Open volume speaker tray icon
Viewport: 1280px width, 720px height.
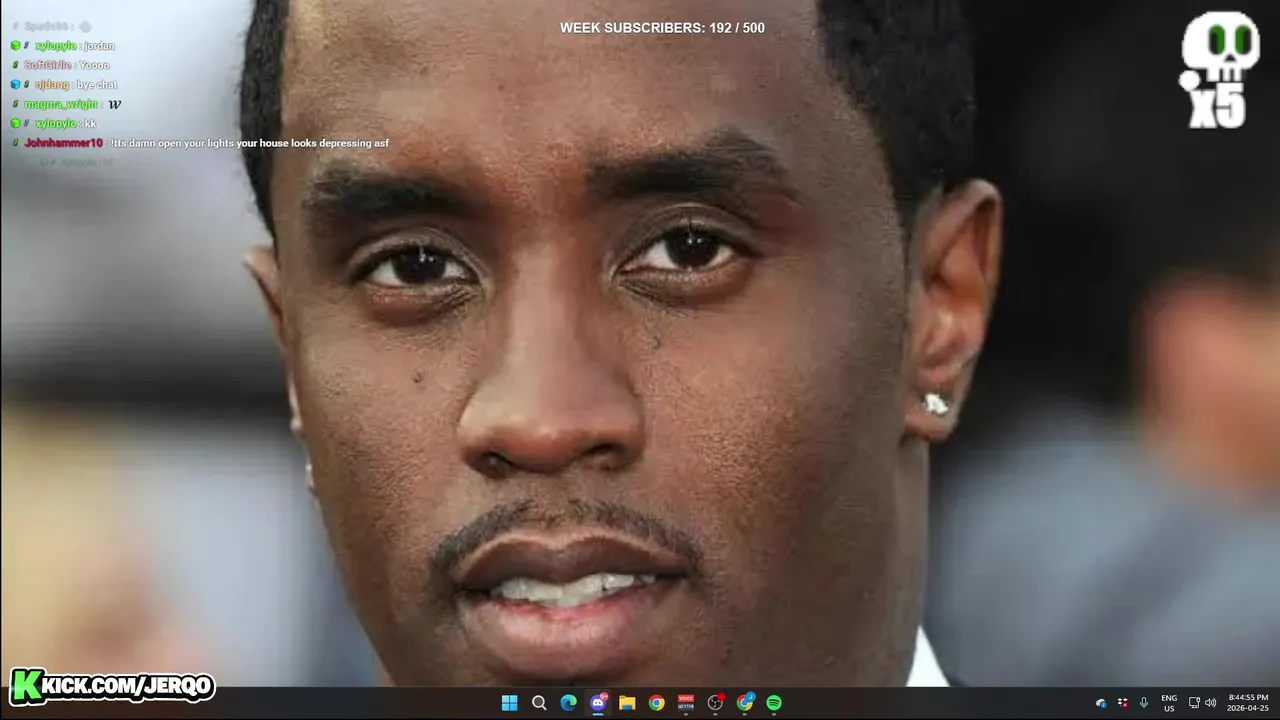(1210, 703)
